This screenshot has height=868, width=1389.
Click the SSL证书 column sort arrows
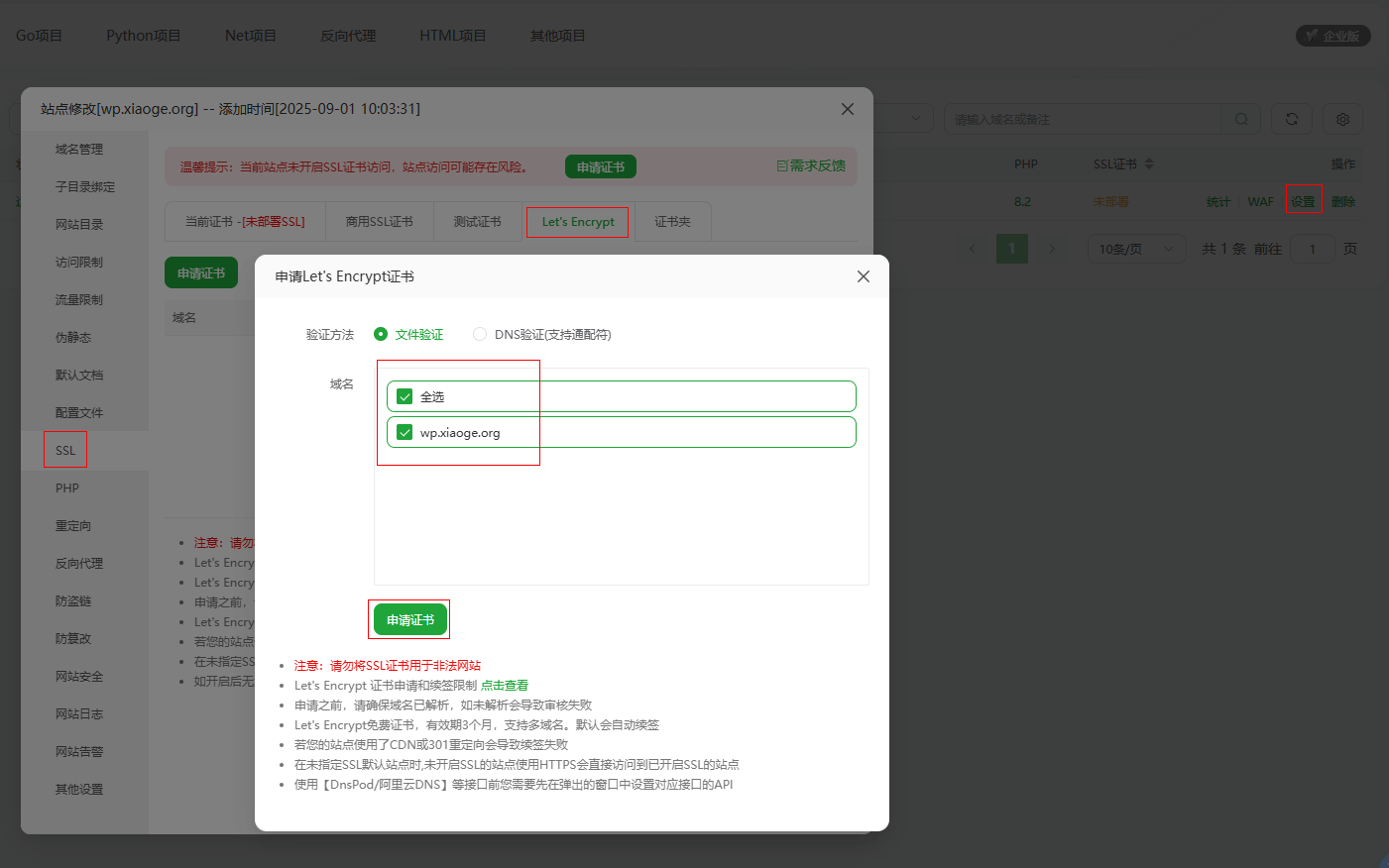click(x=1150, y=163)
